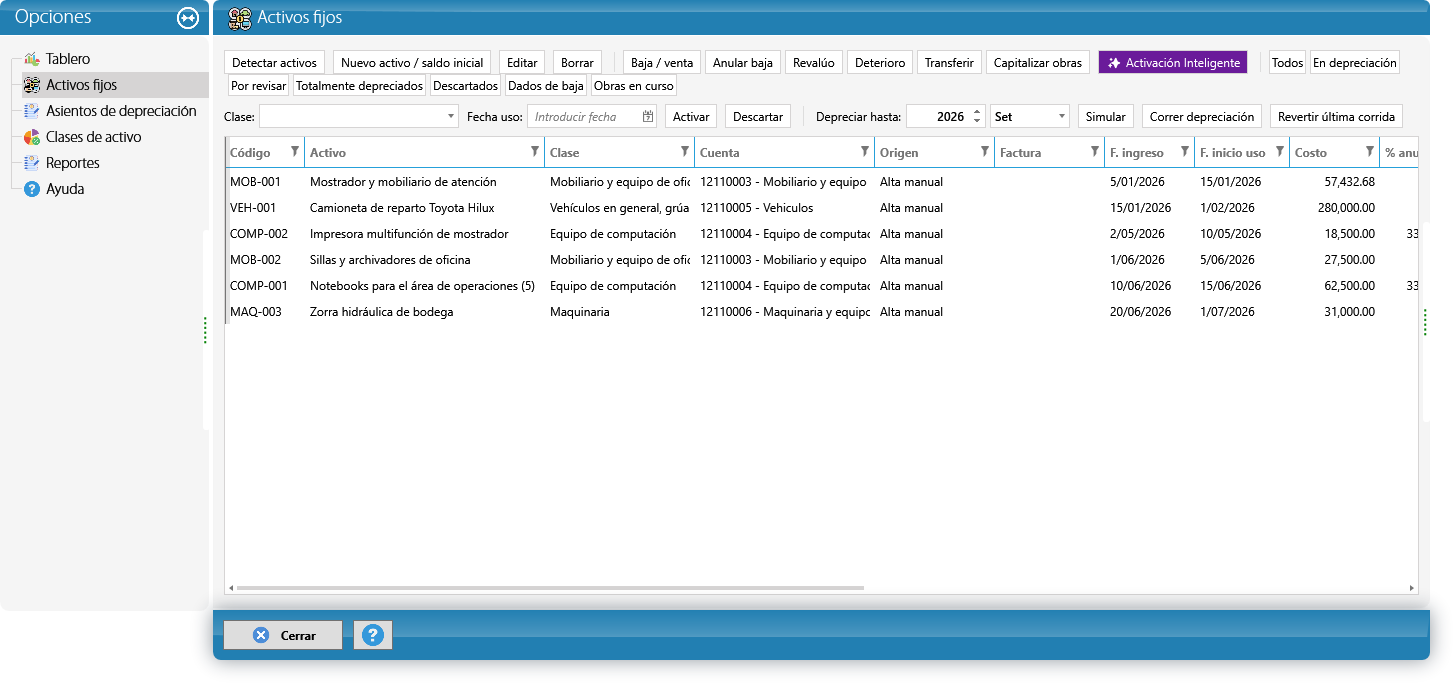The width and height of the screenshot is (1453, 683).
Task: Click the Asientos de depreciación icon
Action: (31, 111)
